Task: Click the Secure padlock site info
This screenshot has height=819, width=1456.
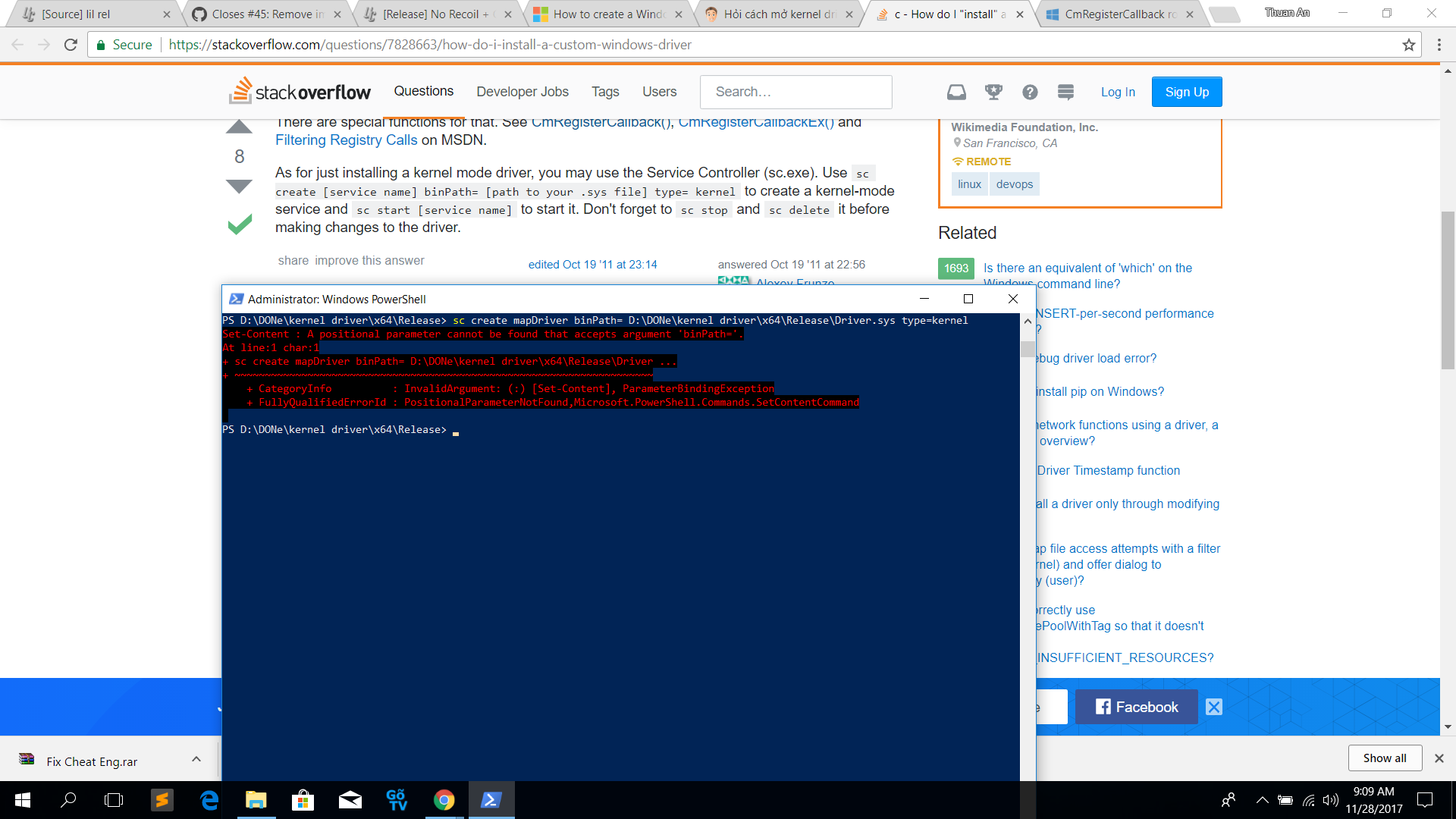Action: 124,45
